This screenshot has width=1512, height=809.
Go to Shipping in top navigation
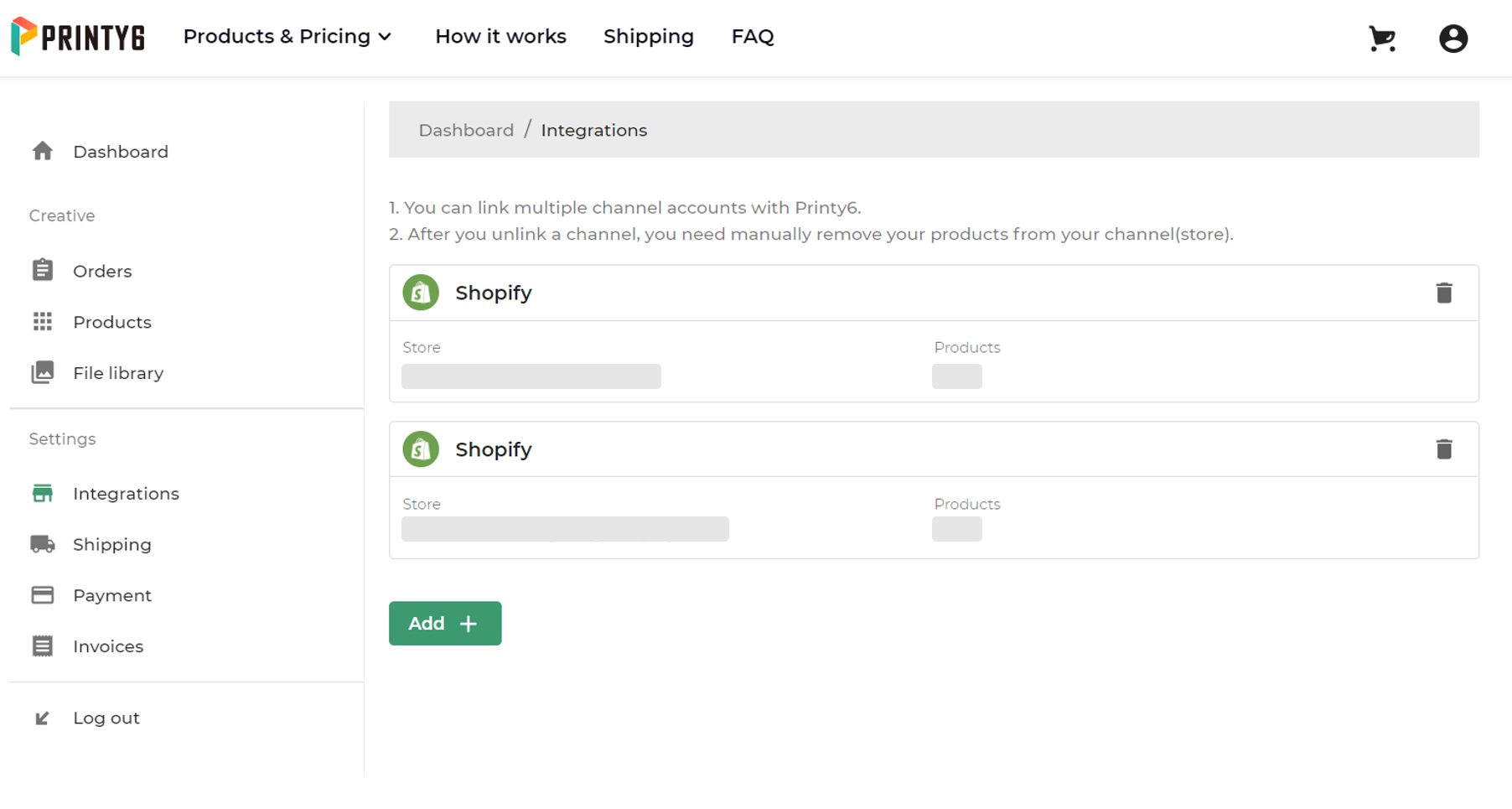(x=648, y=37)
